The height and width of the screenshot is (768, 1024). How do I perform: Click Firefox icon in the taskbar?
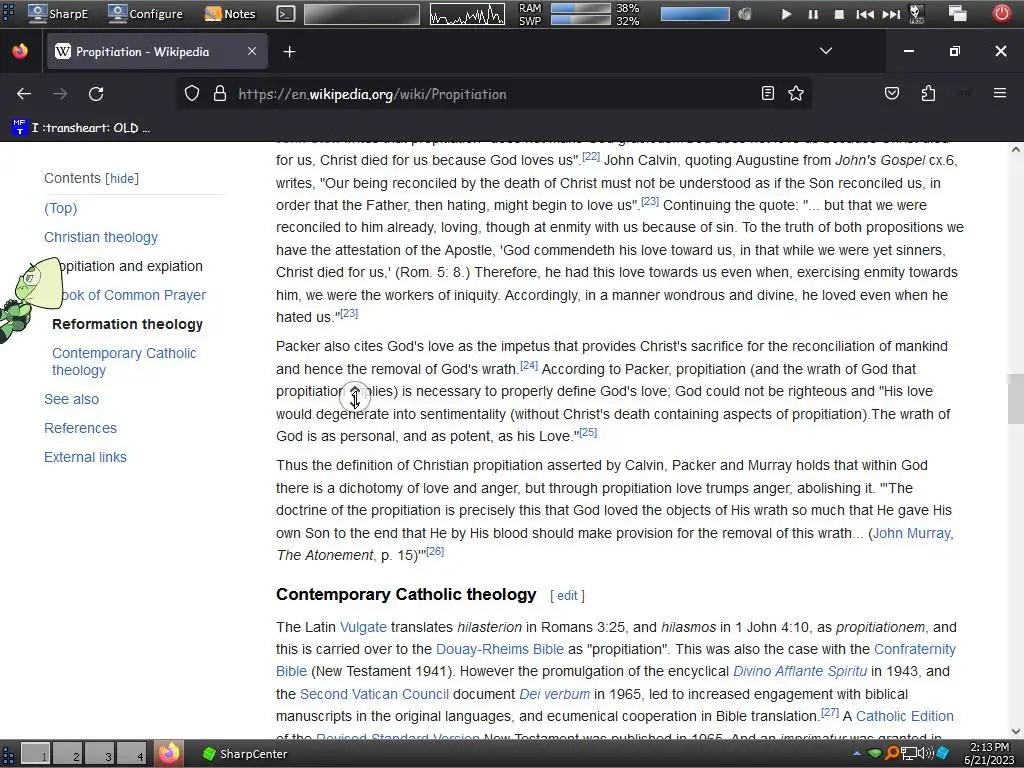pos(169,753)
